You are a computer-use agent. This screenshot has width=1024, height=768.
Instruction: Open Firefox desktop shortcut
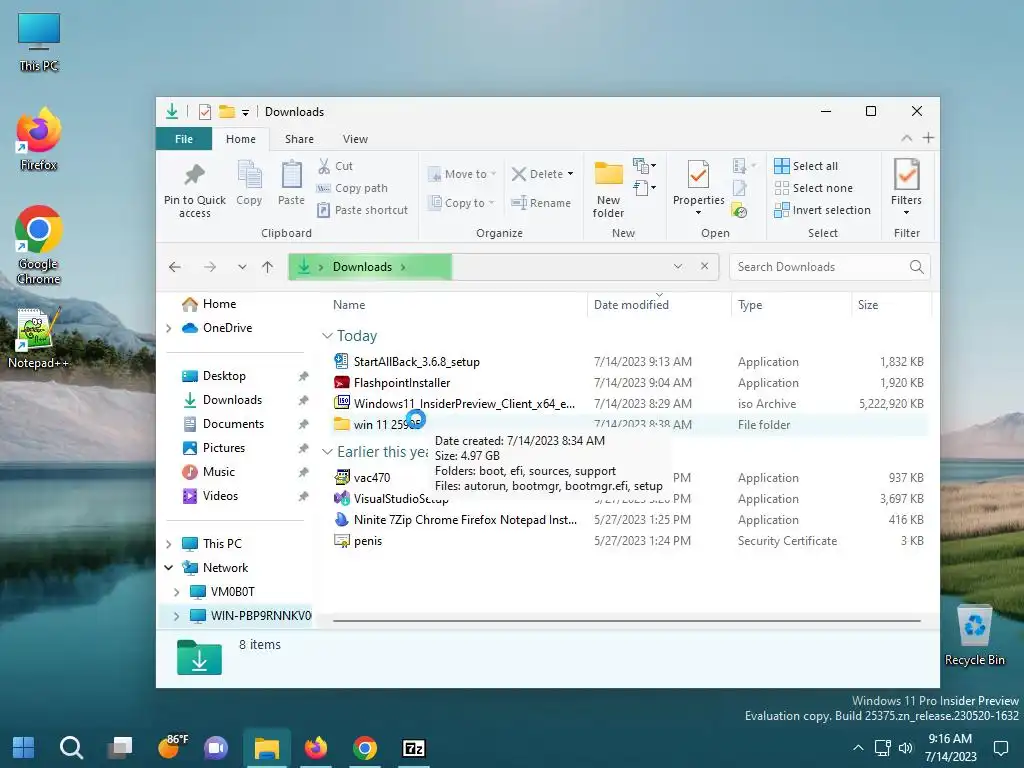[39, 139]
